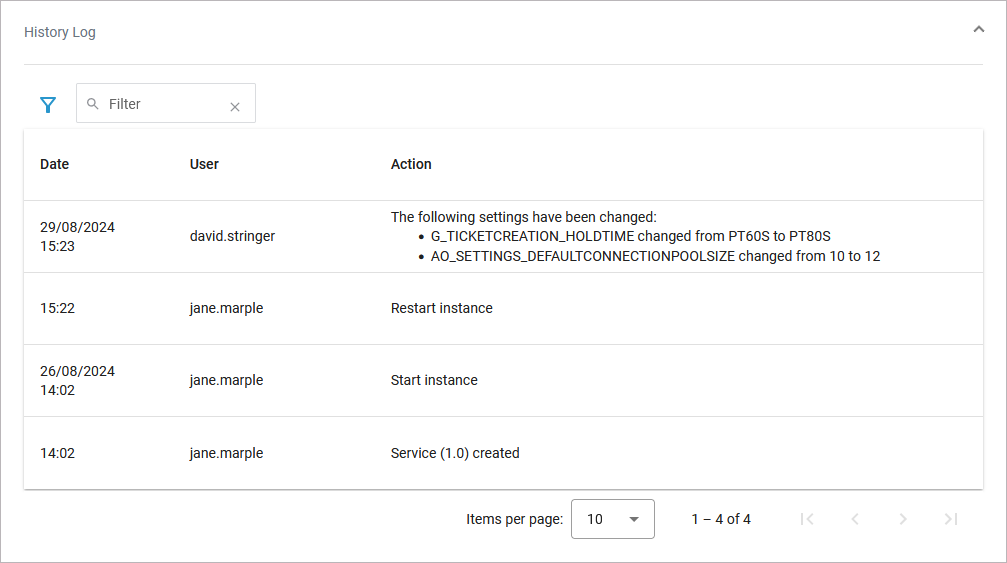Viewport: 1007px width, 563px height.
Task: Clear the filter with the X icon
Action: click(235, 107)
